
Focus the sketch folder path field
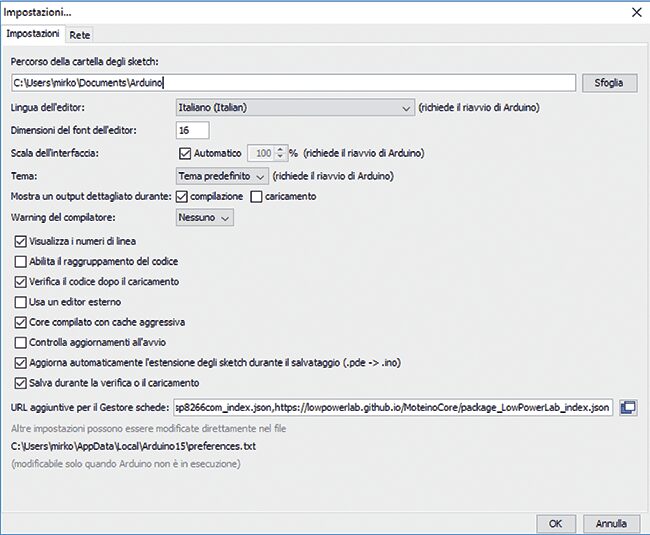click(x=293, y=83)
